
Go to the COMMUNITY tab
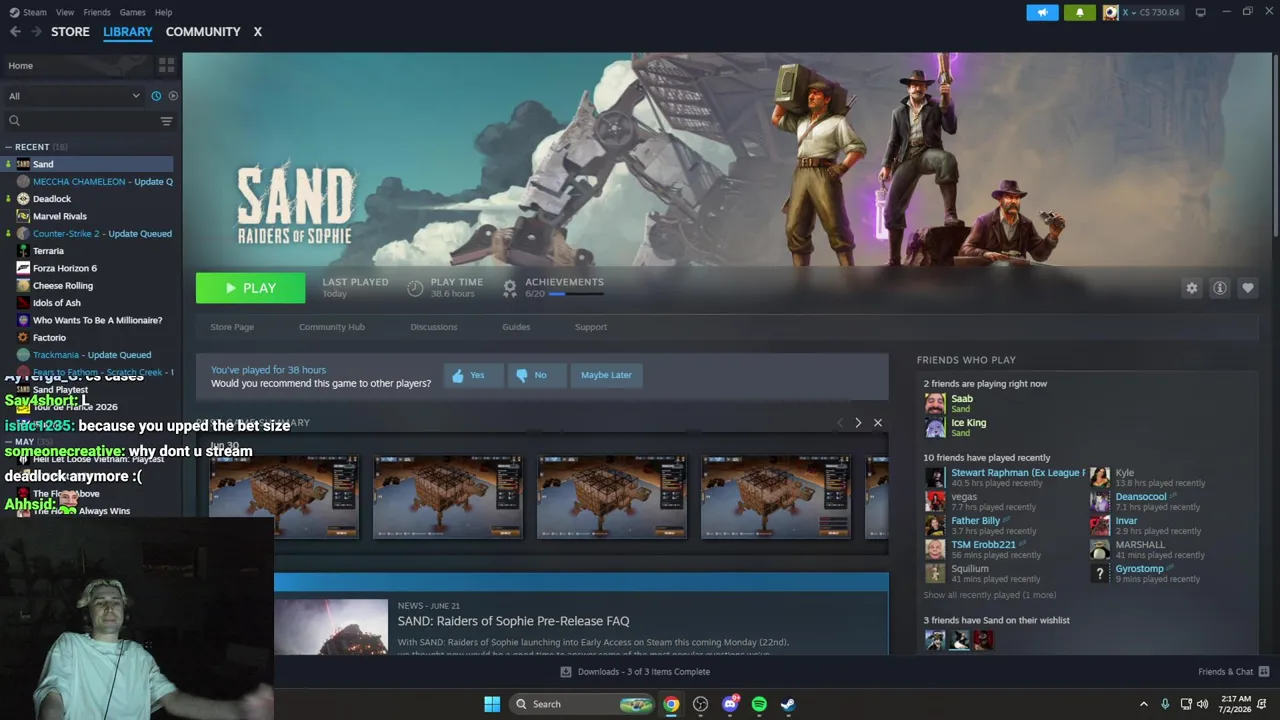point(203,32)
